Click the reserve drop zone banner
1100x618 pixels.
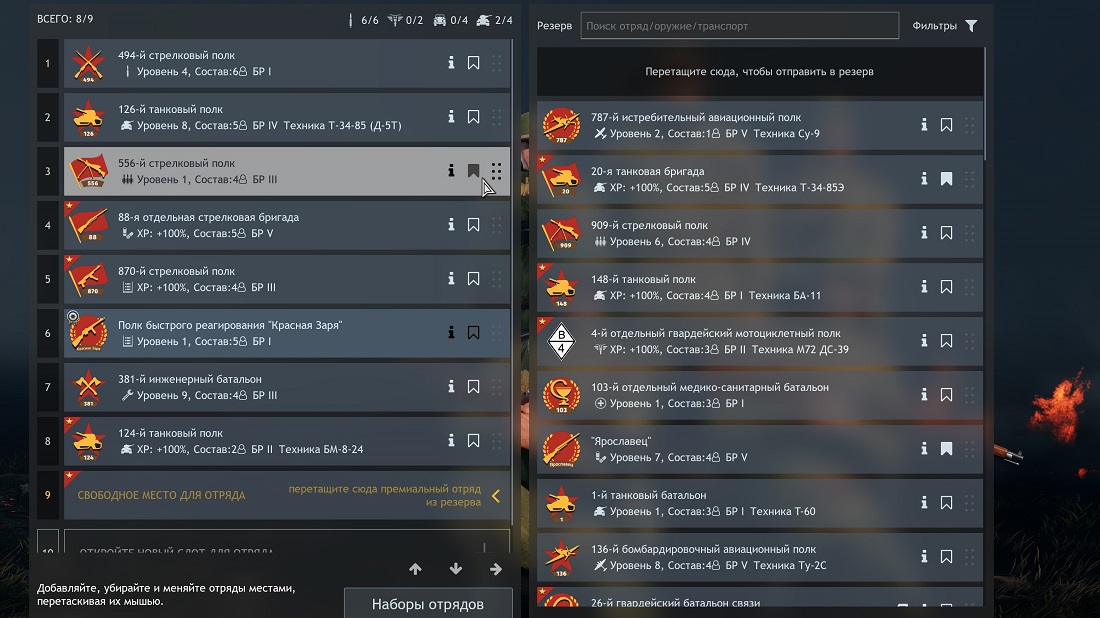[x=760, y=72]
